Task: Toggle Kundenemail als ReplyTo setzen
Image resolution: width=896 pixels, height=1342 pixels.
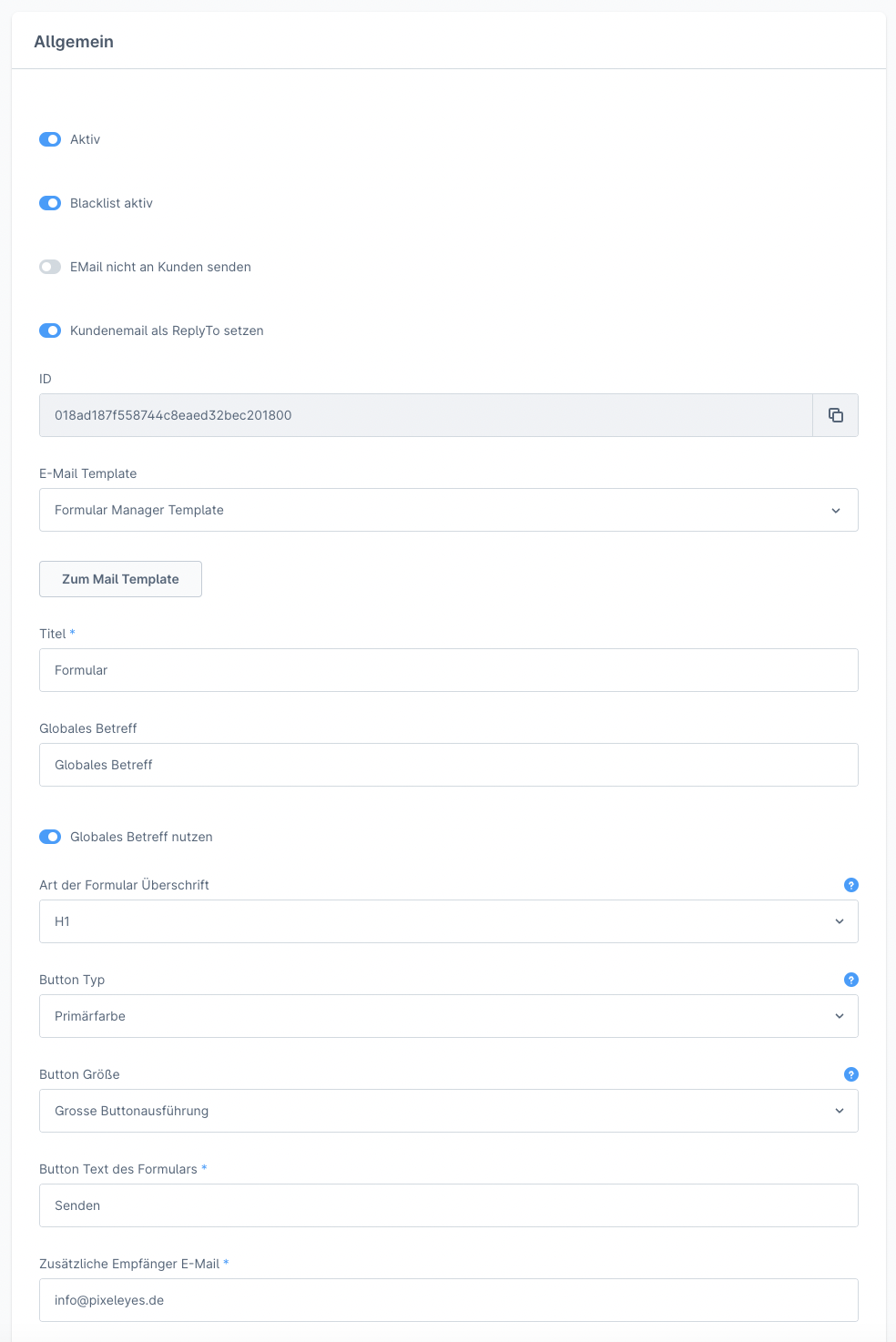Action: coord(50,330)
